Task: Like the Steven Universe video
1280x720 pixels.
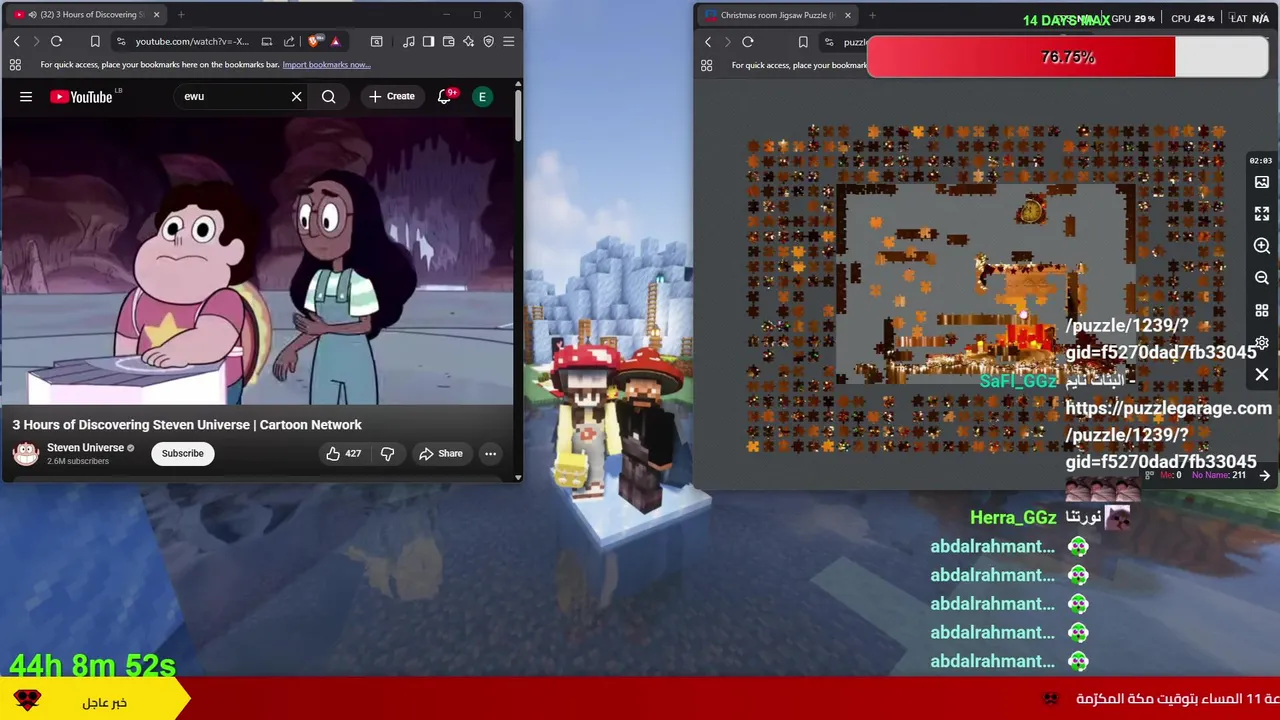Action: [343, 454]
